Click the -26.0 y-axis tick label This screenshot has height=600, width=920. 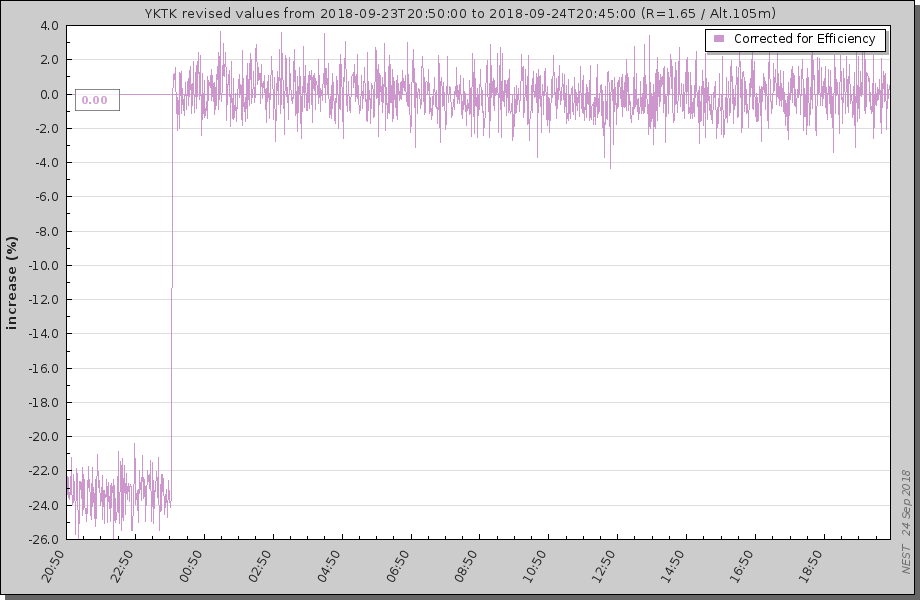pos(44,540)
